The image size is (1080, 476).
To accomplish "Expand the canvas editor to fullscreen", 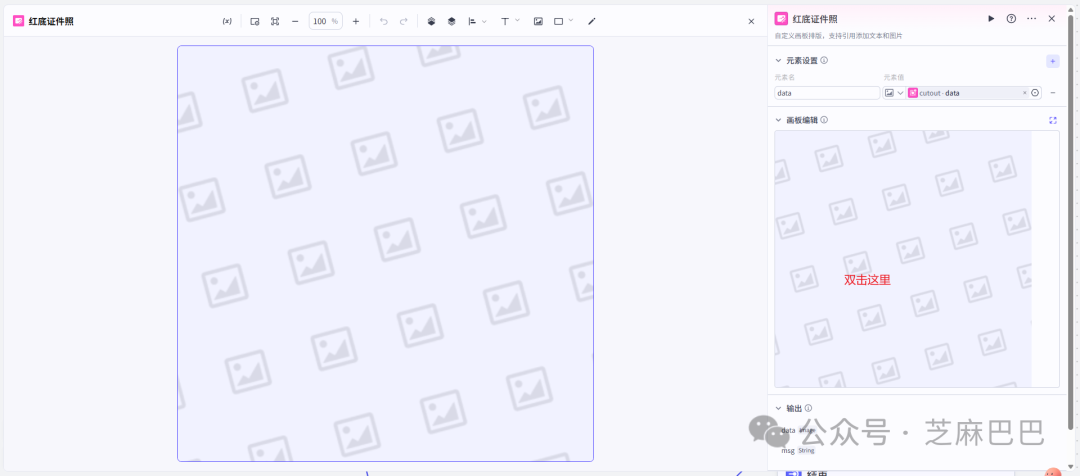I will pos(1052,121).
